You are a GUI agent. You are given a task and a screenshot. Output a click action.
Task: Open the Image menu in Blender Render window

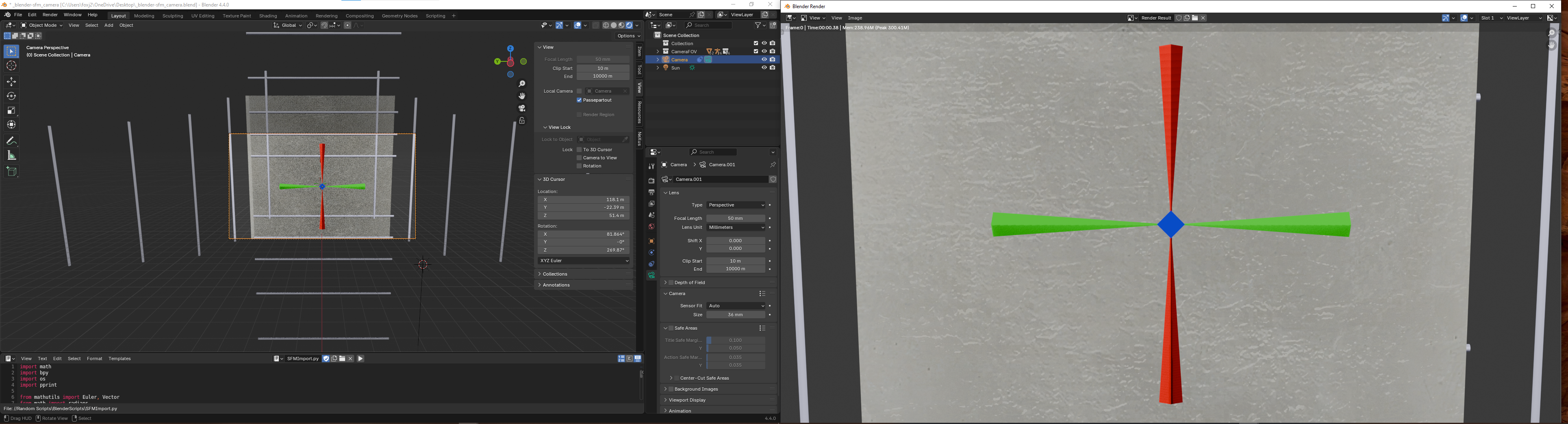pyautogui.click(x=855, y=18)
